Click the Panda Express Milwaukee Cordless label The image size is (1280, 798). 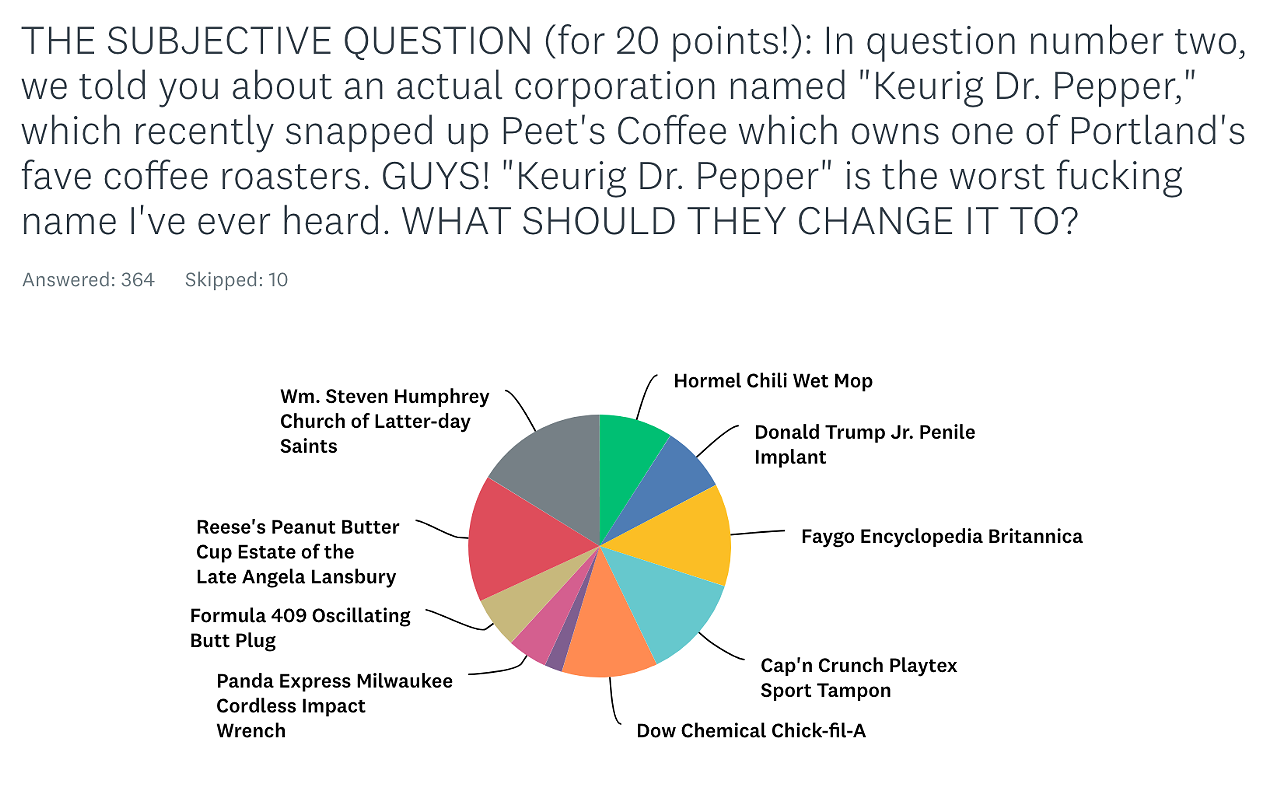(x=334, y=706)
